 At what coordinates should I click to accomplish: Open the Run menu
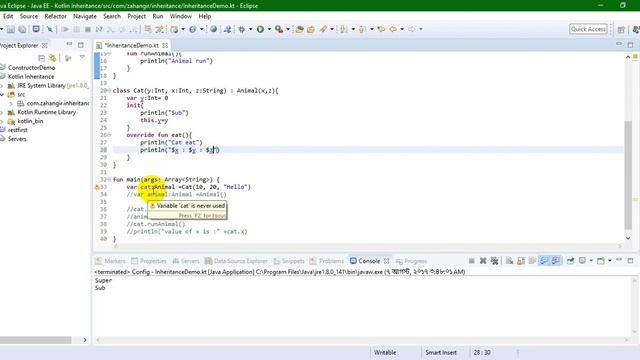point(158,16)
